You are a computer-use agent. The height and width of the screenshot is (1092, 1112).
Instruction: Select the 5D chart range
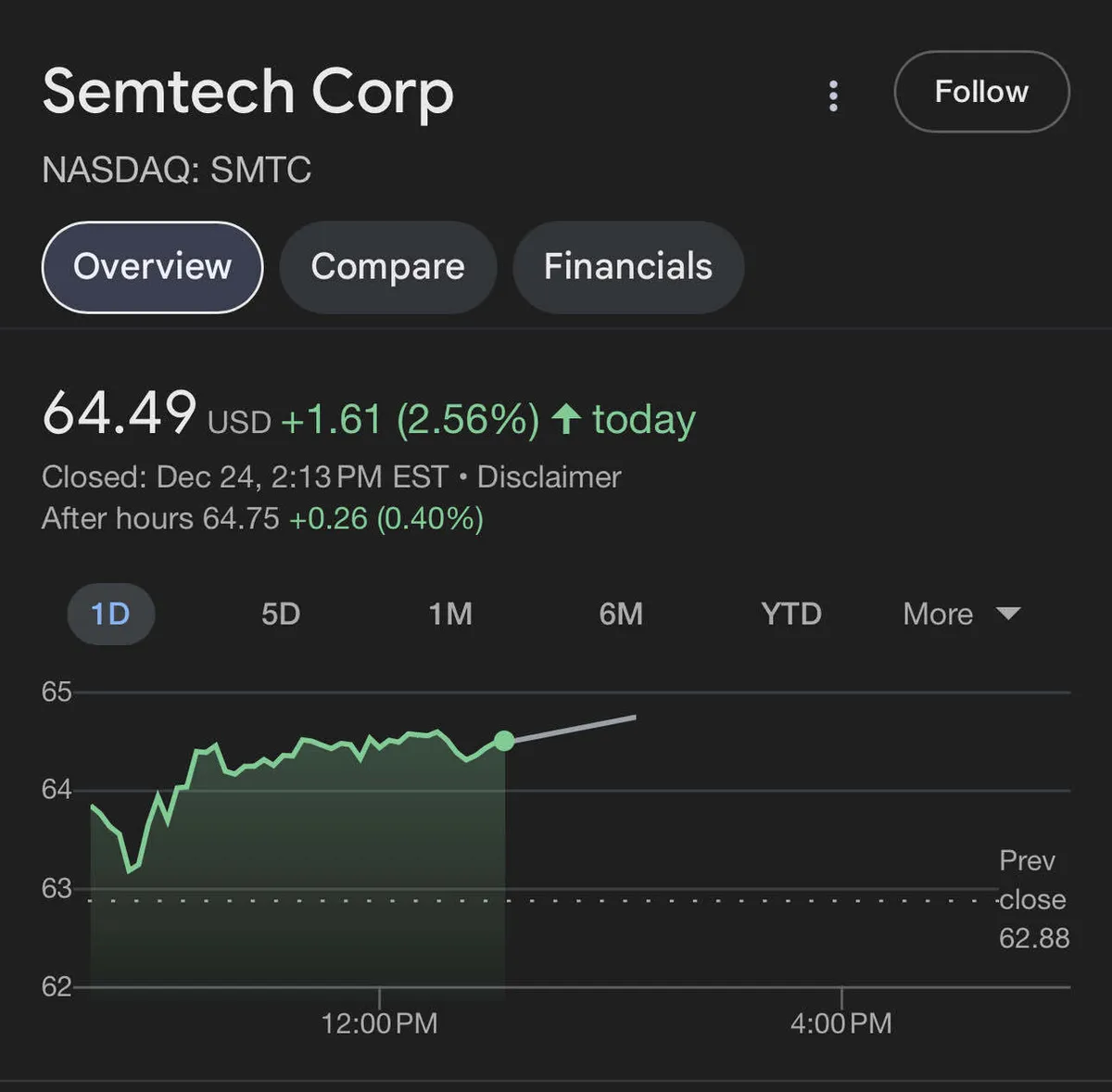(x=280, y=614)
